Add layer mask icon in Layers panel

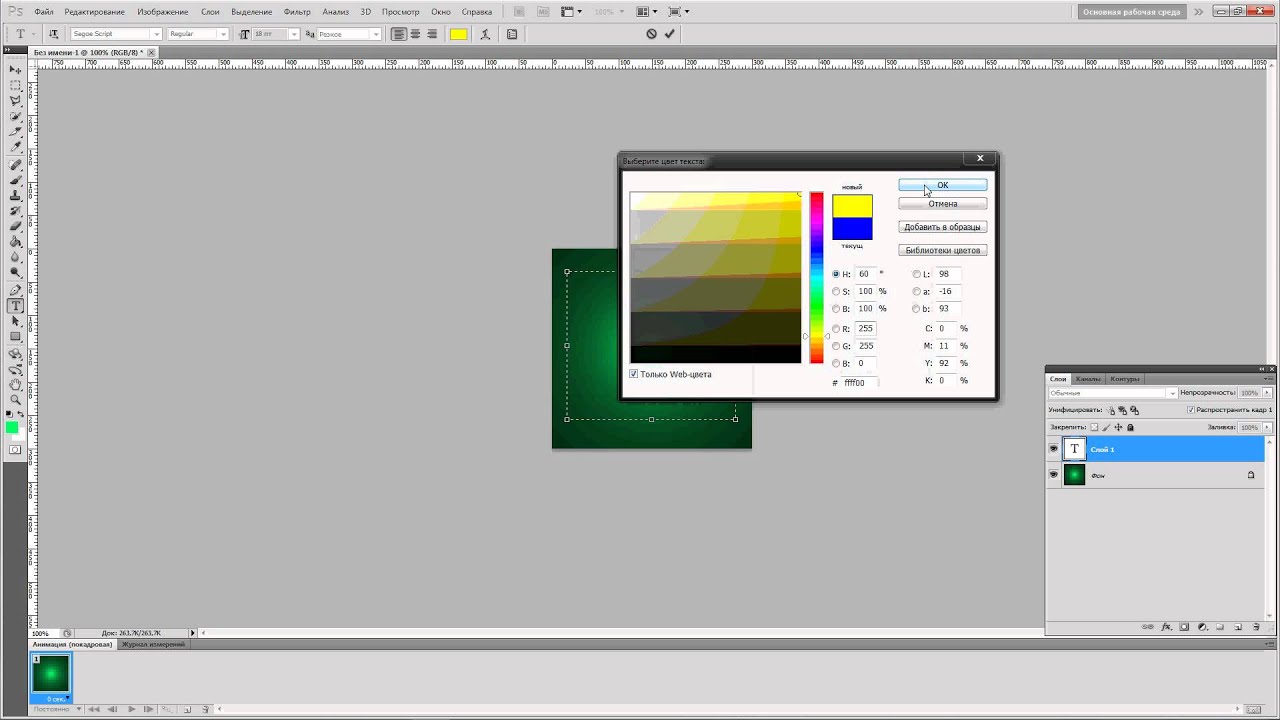click(1184, 627)
